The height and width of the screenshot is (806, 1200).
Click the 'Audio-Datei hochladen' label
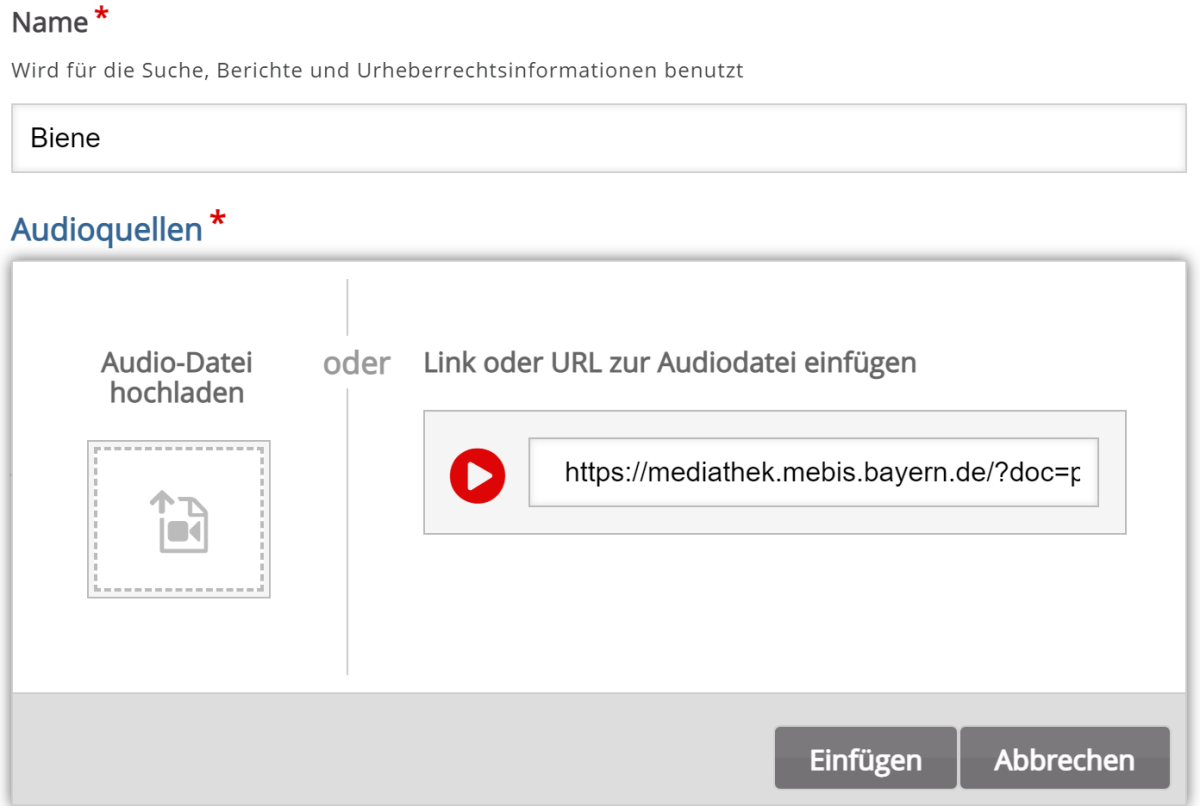pyautogui.click(x=177, y=377)
